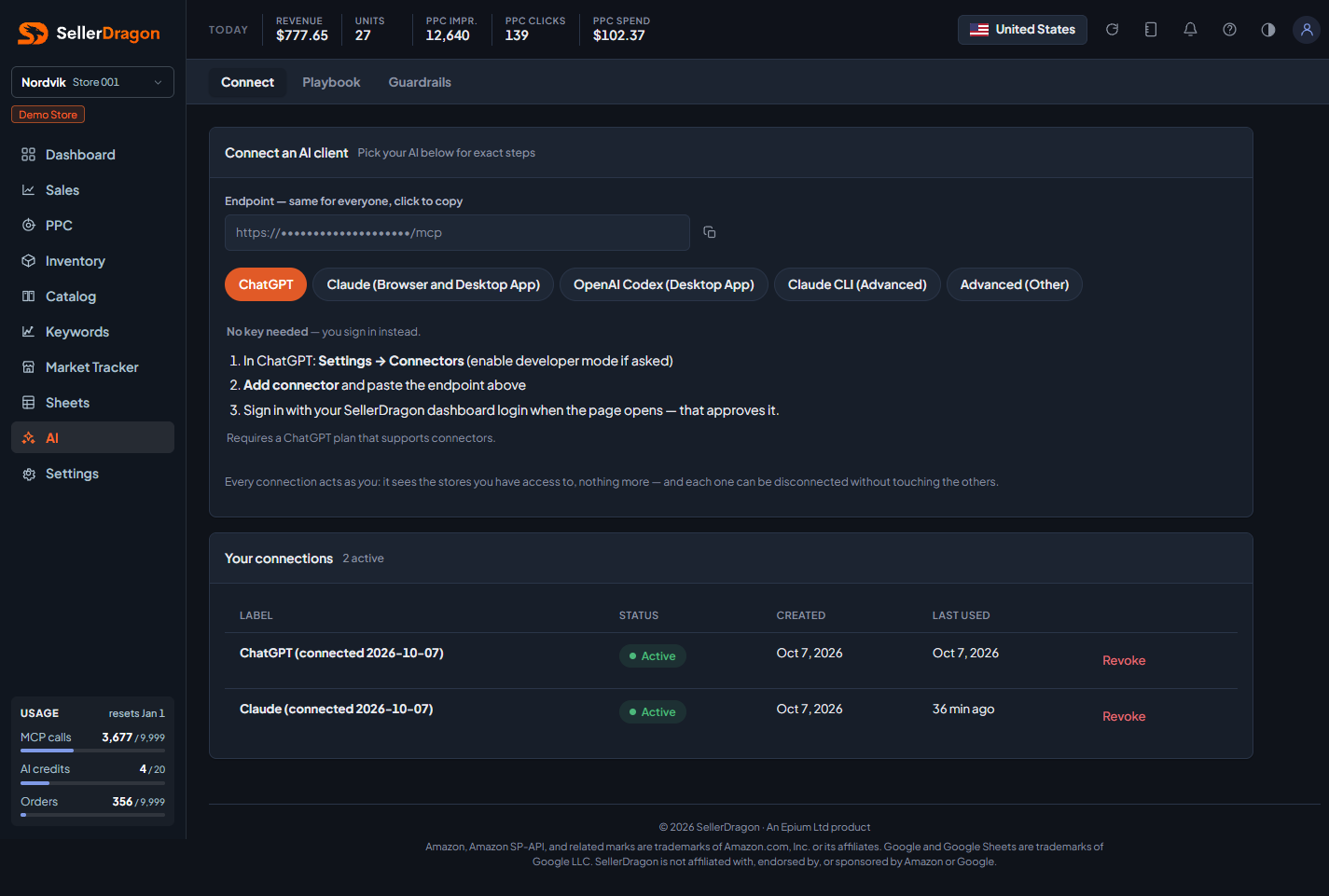This screenshot has height=896, width=1329.
Task: Click 'ChatGPT (connected 2026-10-07)' label
Action: [341, 653]
